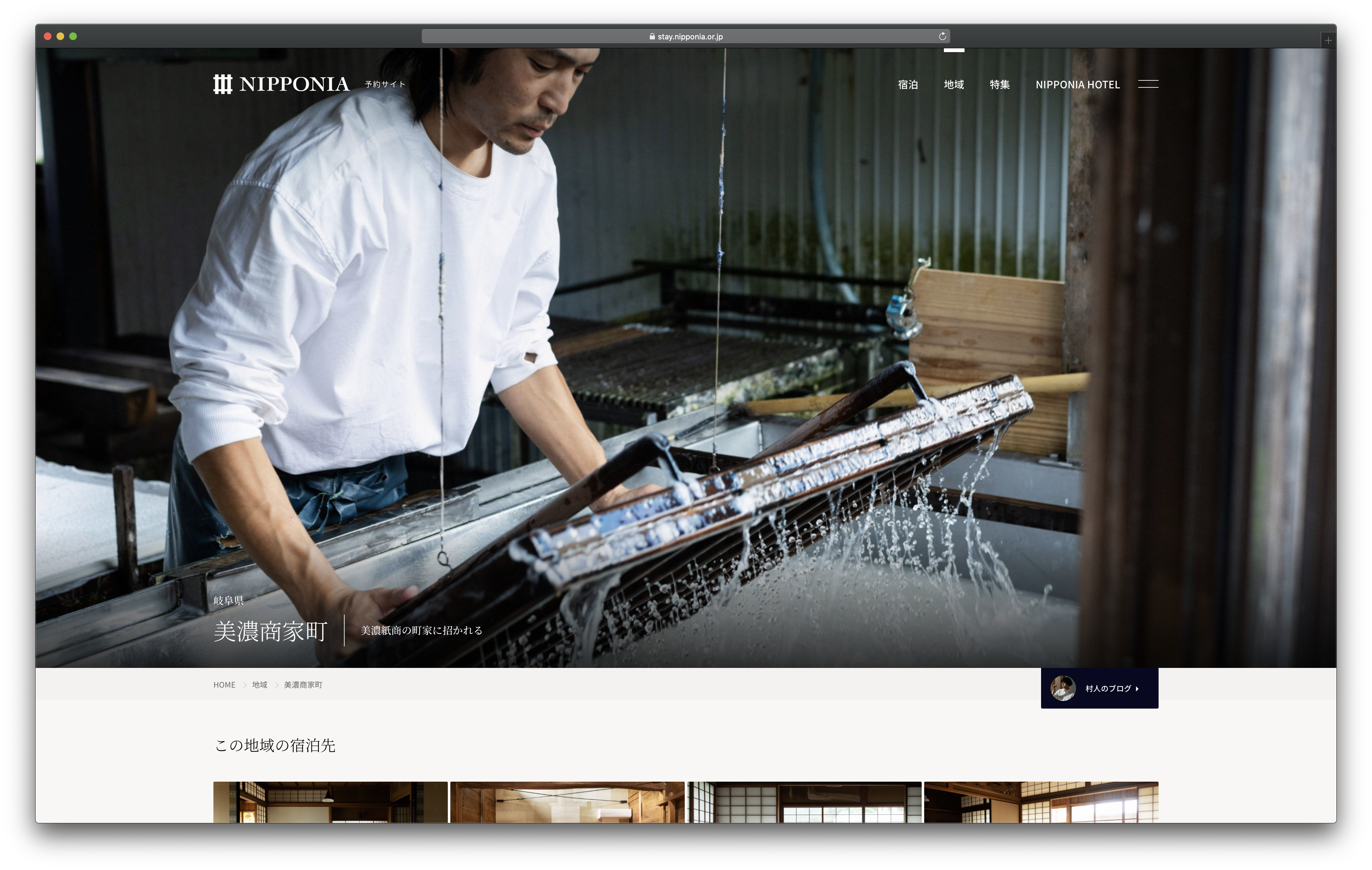Image resolution: width=1372 pixels, height=870 pixels.
Task: Open the 特集 navigation item
Action: click(999, 85)
